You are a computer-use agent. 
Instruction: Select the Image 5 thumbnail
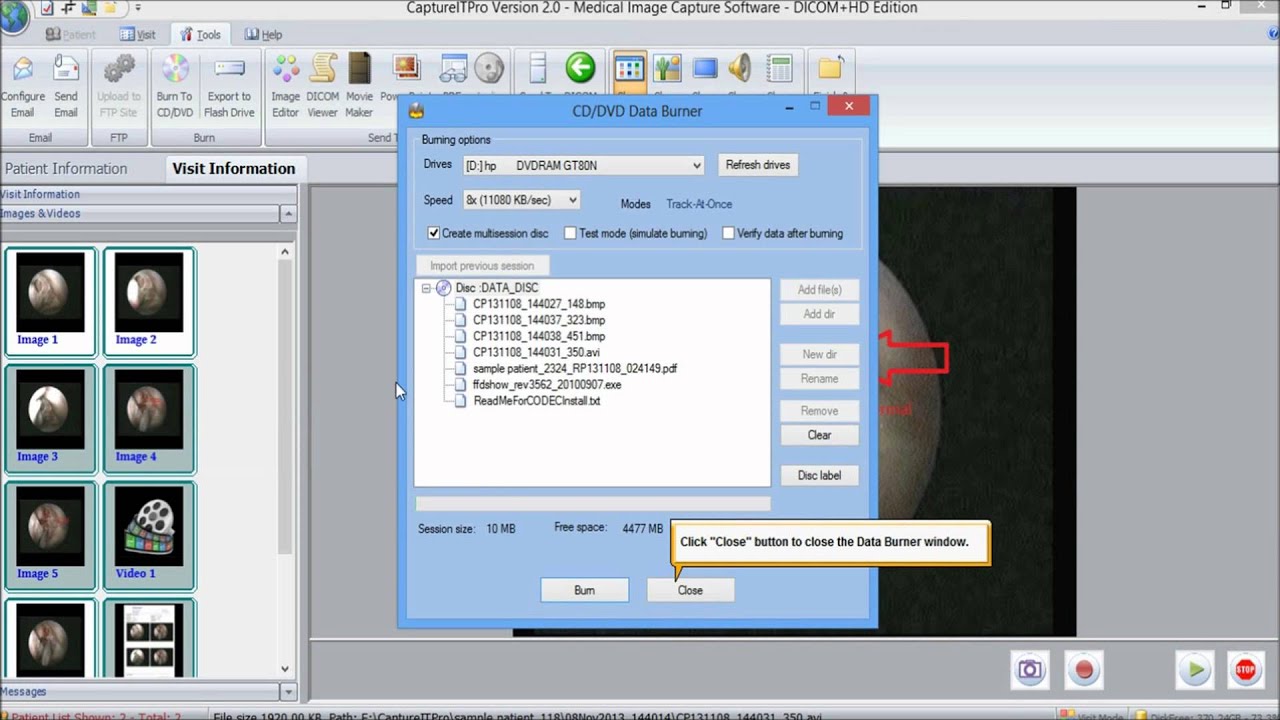[x=50, y=534]
